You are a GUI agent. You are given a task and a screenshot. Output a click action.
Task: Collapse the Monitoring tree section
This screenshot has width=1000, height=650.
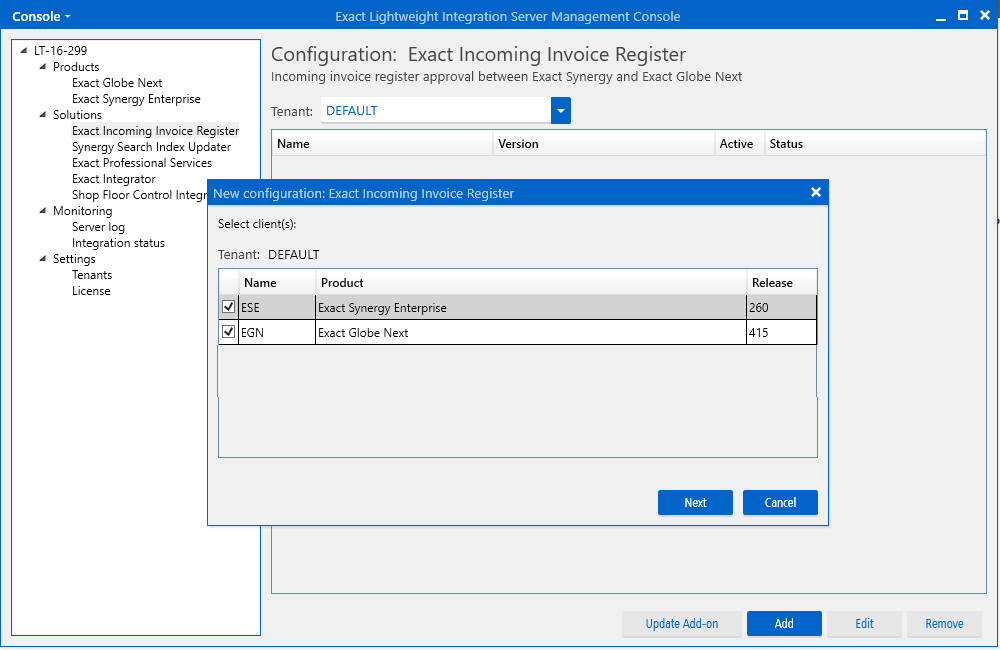[x=43, y=211]
